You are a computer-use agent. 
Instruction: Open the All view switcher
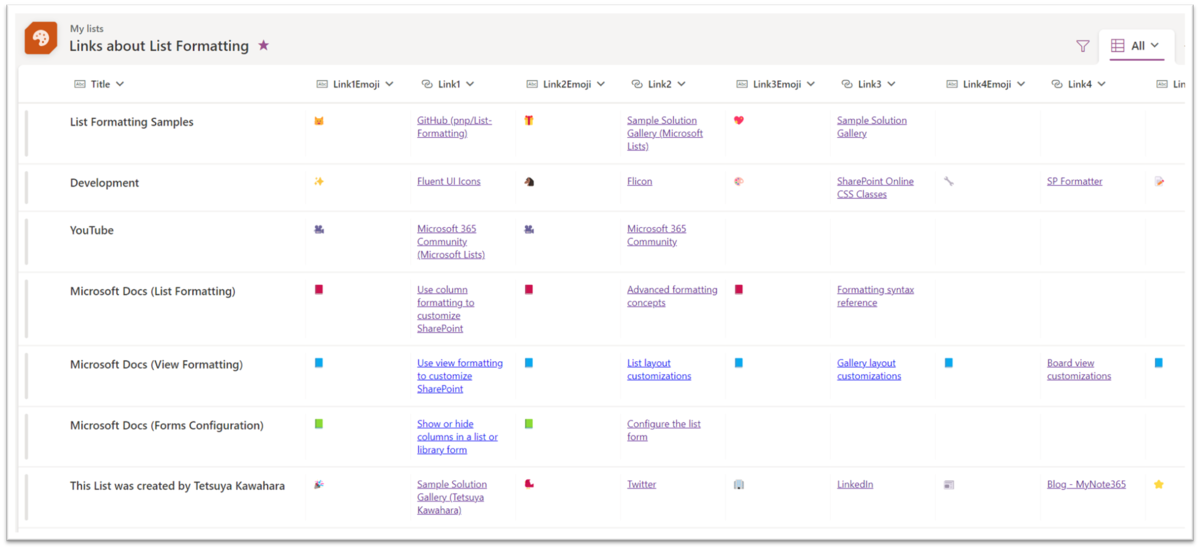point(1135,46)
